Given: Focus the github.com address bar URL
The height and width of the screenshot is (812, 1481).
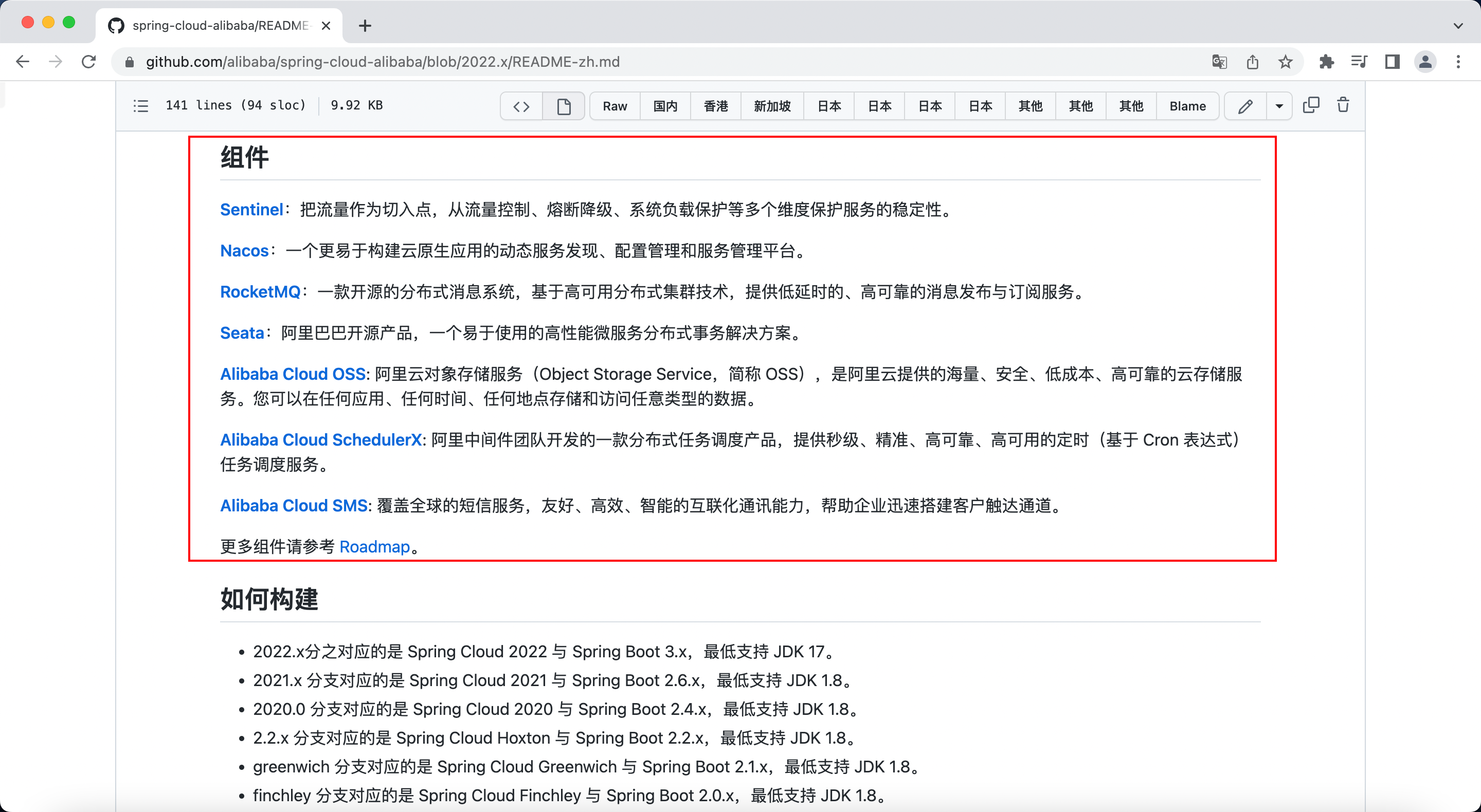Looking at the screenshot, I should 383,62.
